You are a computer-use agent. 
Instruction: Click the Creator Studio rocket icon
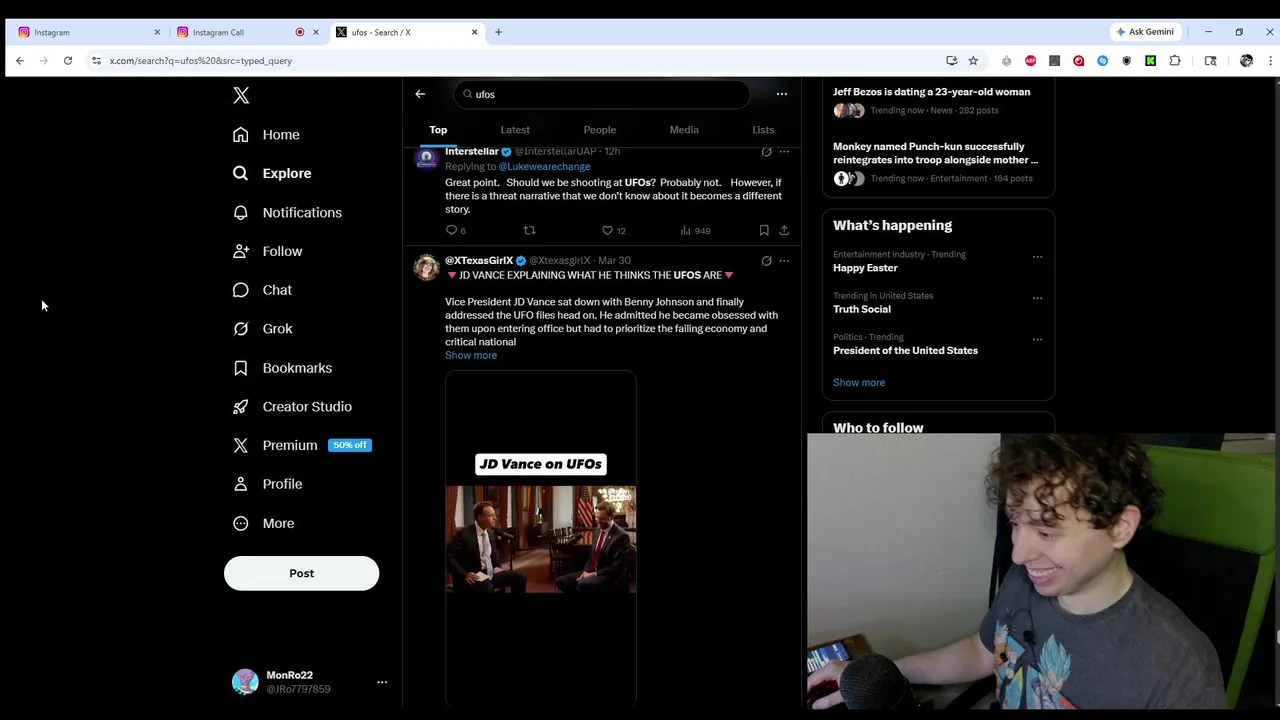241,407
